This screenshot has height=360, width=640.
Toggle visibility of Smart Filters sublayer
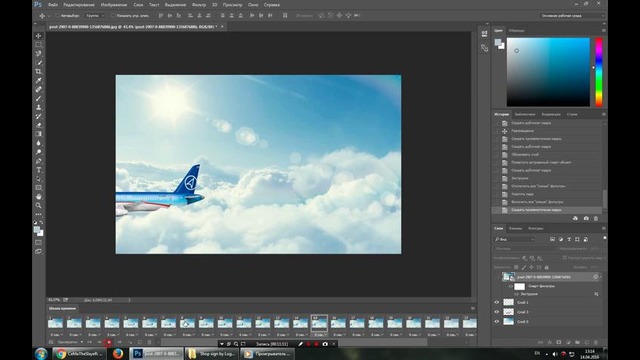click(511, 287)
